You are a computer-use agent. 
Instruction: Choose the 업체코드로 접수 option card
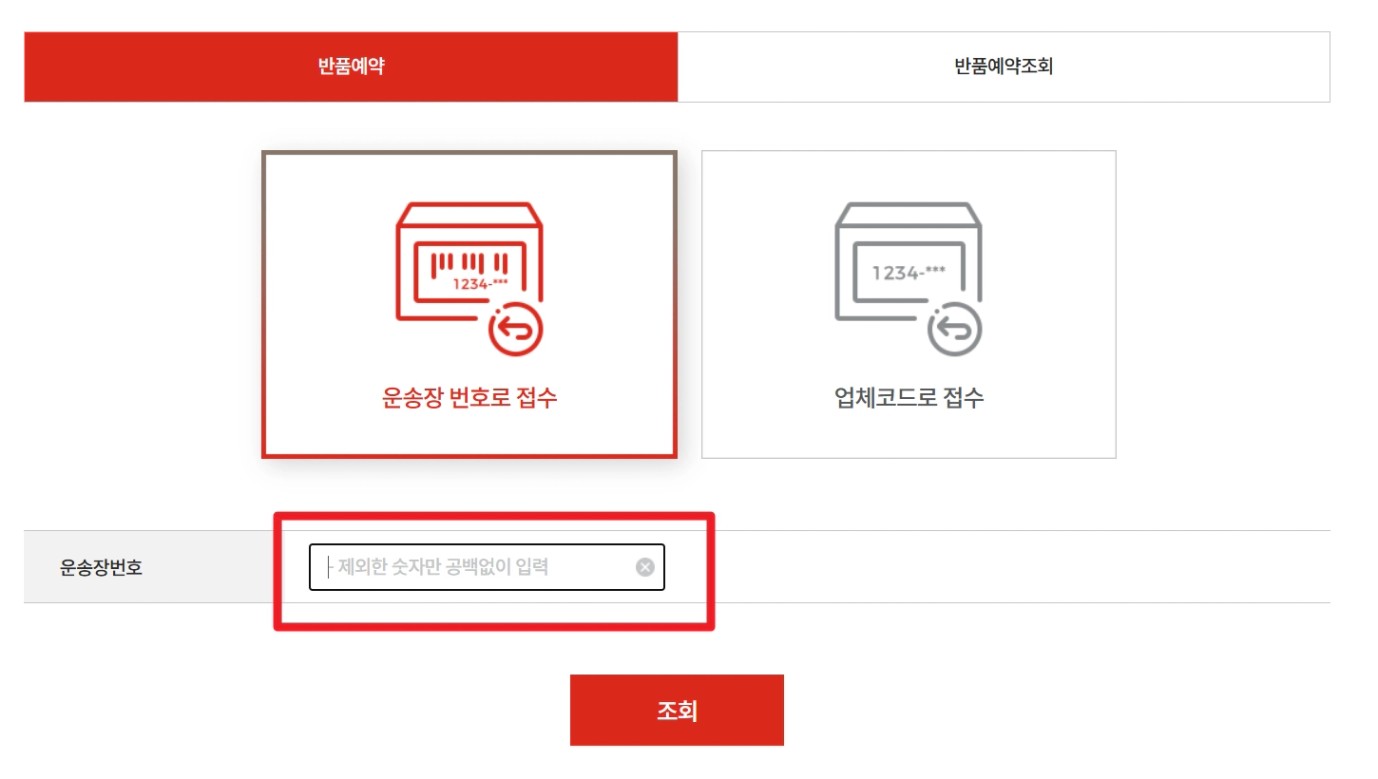click(x=908, y=304)
